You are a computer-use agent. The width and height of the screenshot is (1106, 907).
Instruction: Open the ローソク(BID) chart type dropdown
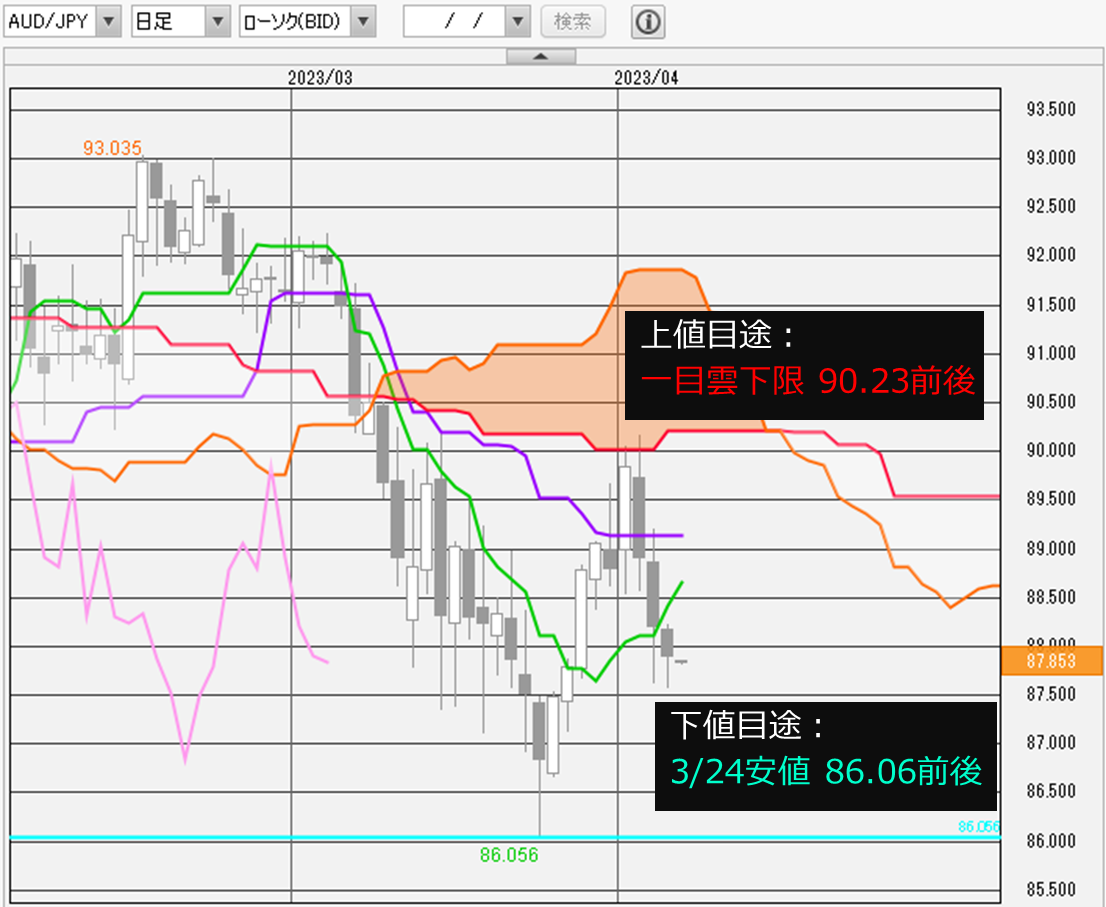pos(363,22)
